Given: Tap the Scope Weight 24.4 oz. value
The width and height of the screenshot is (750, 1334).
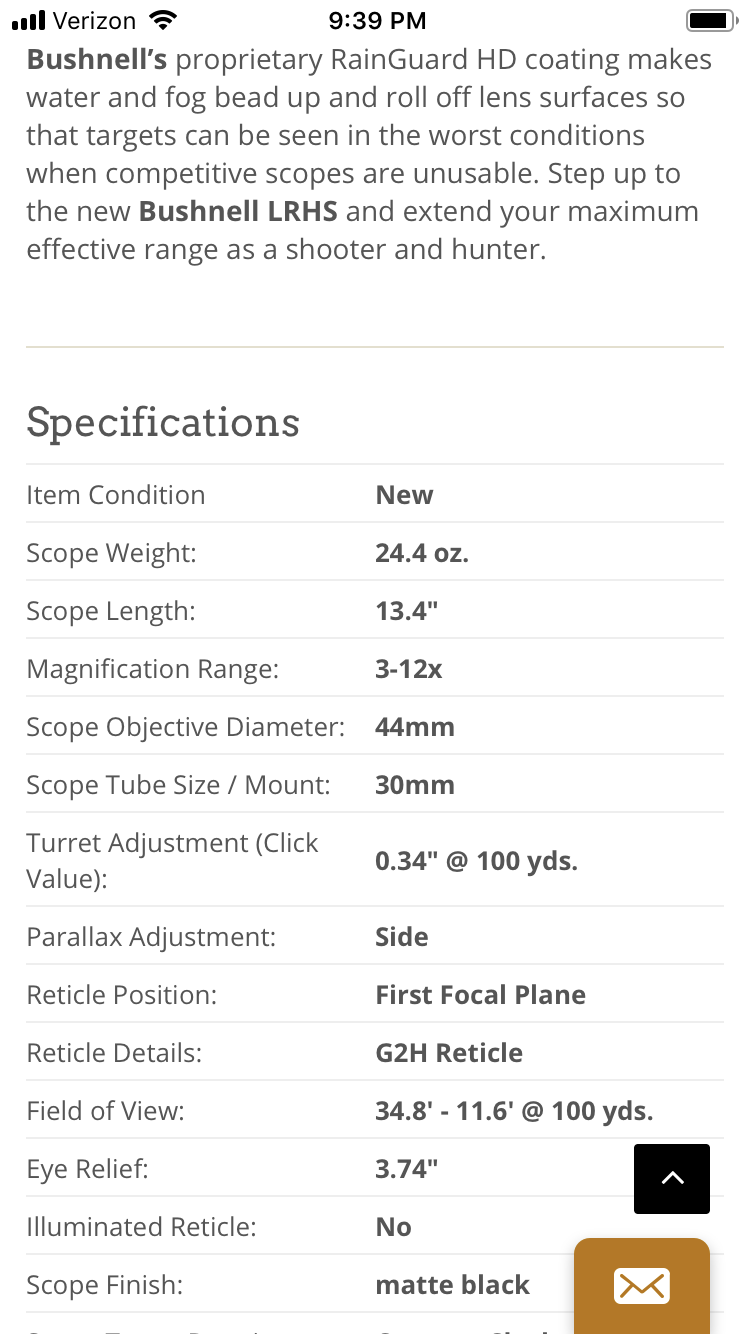Looking at the screenshot, I should pyautogui.click(x=422, y=553).
